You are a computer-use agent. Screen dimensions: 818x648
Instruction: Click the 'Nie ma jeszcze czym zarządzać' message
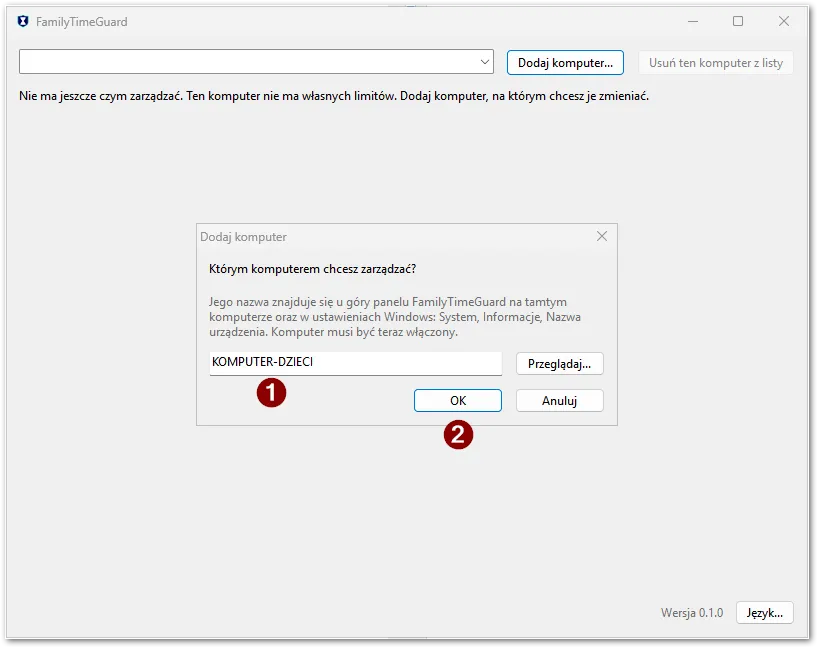[x=334, y=96]
